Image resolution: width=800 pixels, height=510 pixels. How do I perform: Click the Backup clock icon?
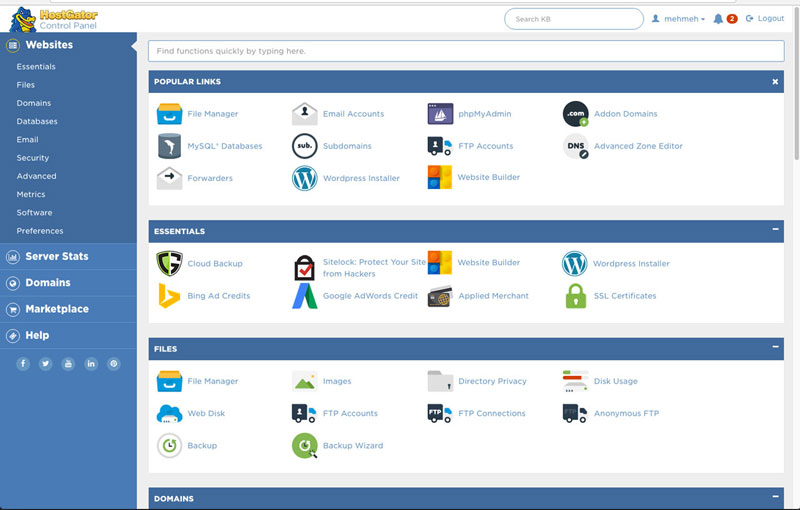pyautogui.click(x=169, y=445)
